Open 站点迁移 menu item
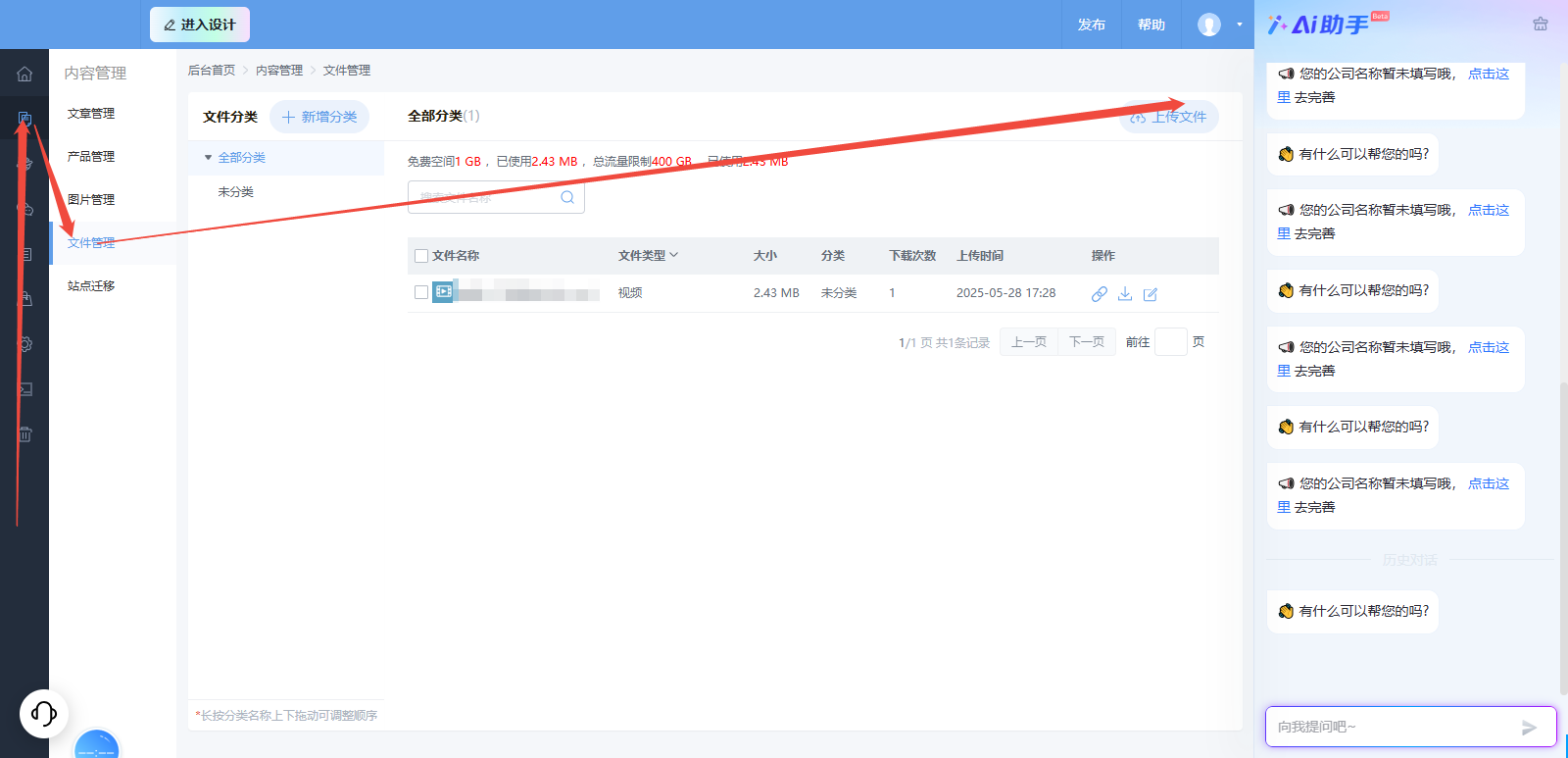This screenshot has height=758, width=1568. click(x=91, y=286)
